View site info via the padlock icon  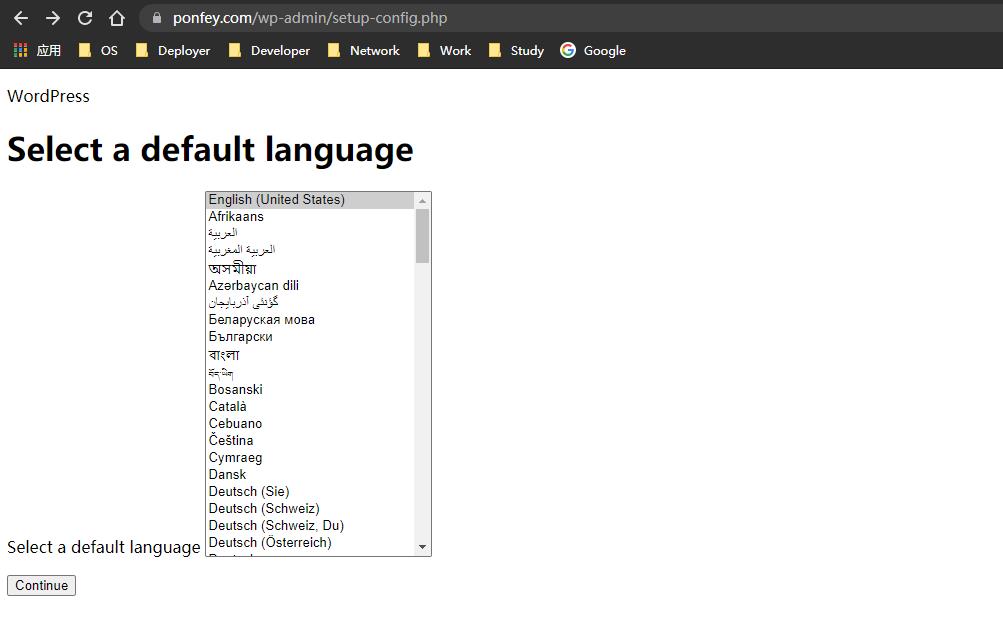click(157, 18)
